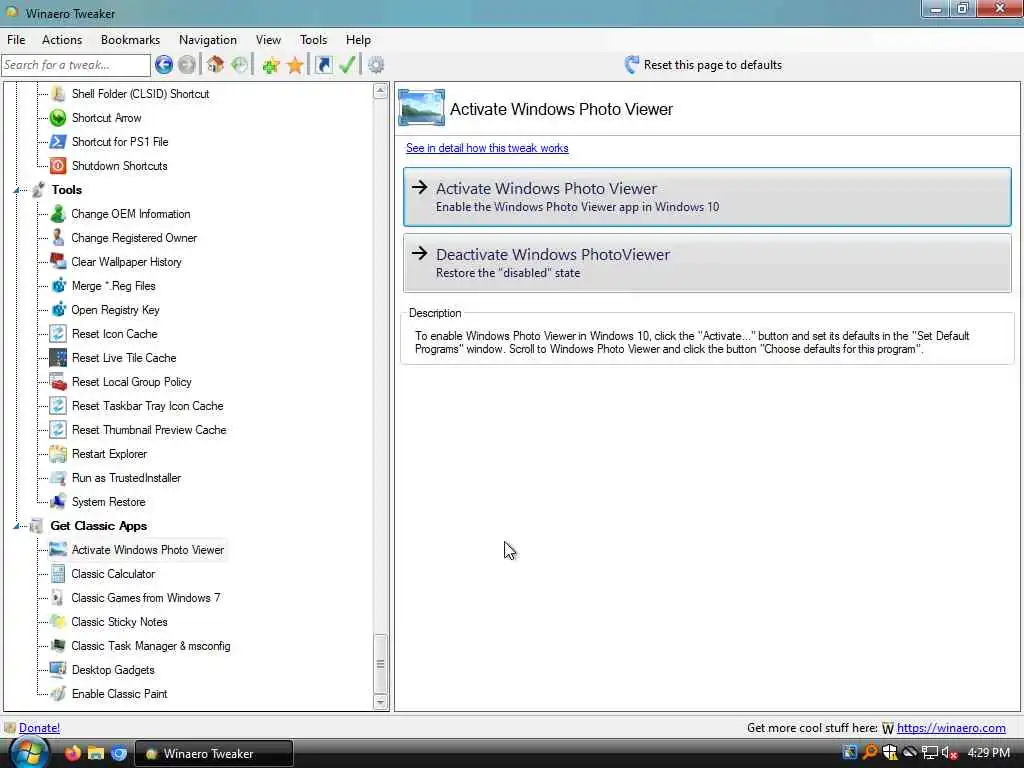The width and height of the screenshot is (1024, 768).
Task: Open the Actions menu
Action: point(62,40)
